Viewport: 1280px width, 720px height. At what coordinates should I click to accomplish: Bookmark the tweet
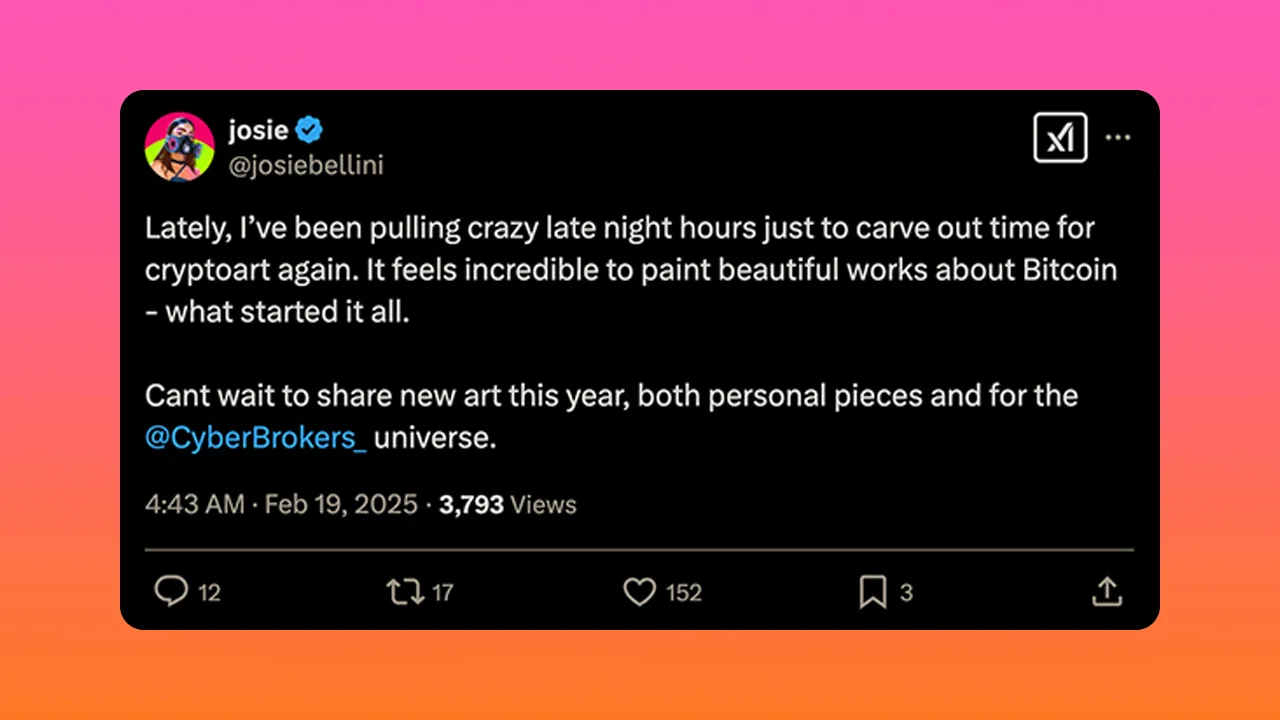[x=873, y=593]
